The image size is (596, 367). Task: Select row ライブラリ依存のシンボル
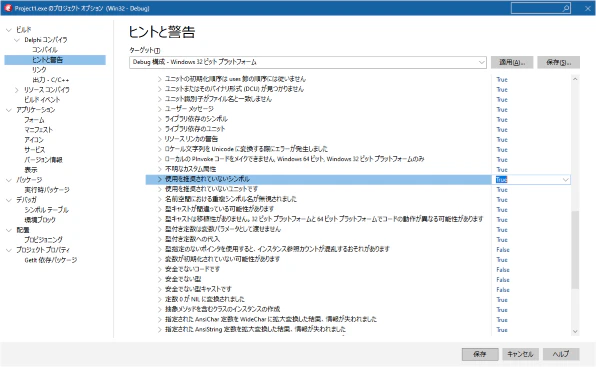click(x=196, y=119)
